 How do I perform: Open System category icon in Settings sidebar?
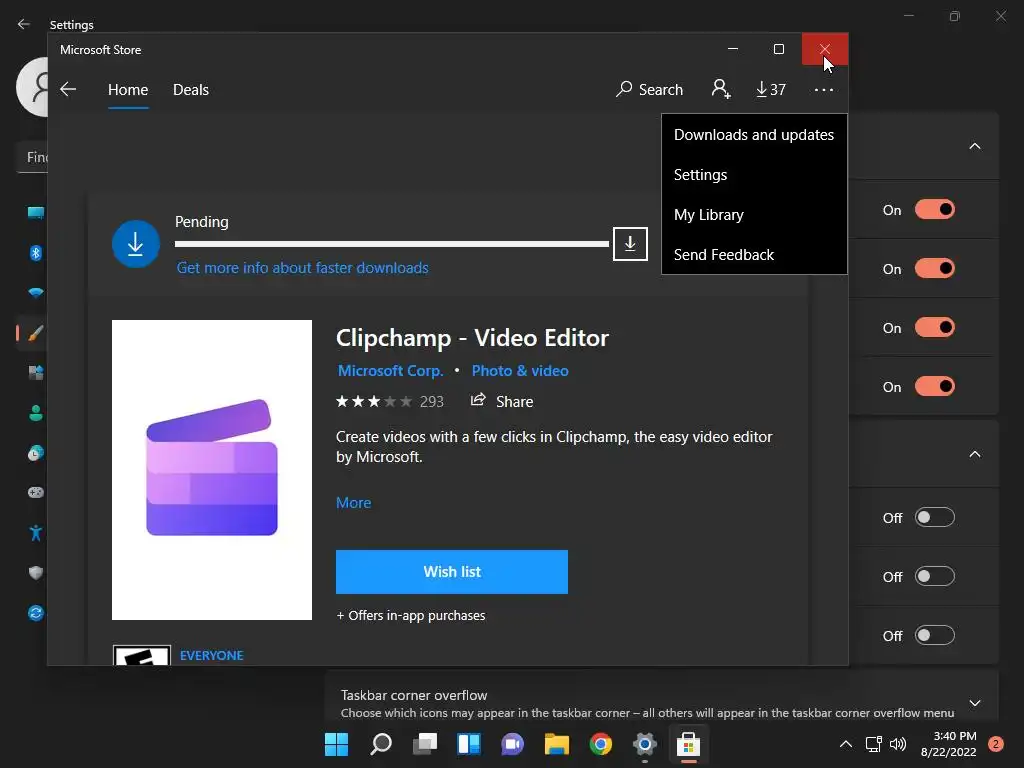(x=36, y=213)
